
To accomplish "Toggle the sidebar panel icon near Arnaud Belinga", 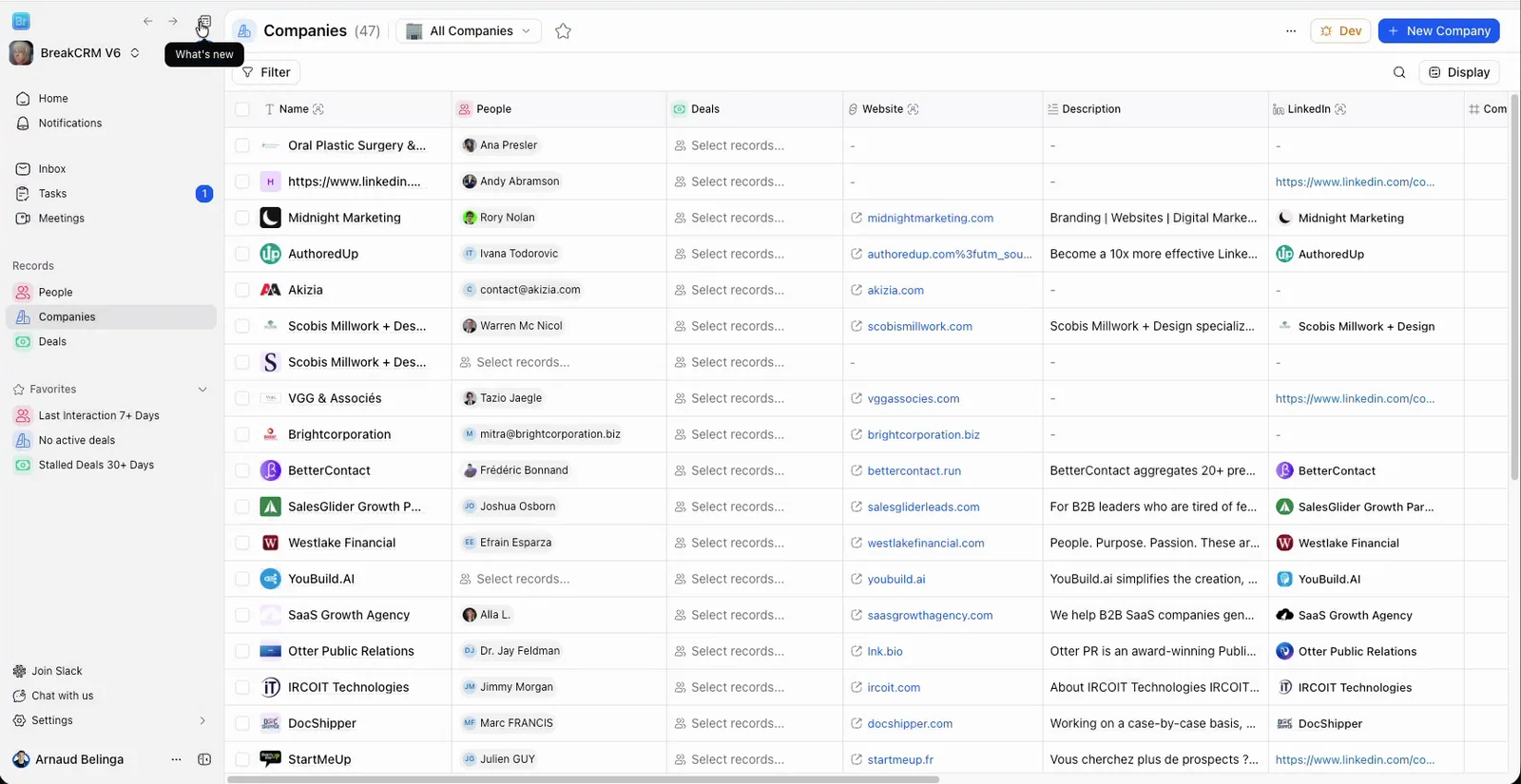I will 203,759.
